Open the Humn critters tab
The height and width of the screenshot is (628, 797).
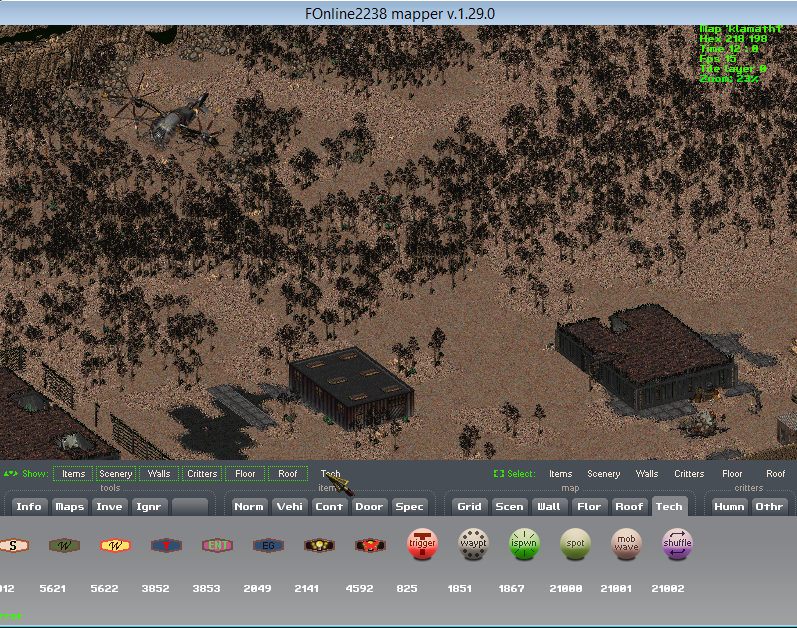[729, 506]
